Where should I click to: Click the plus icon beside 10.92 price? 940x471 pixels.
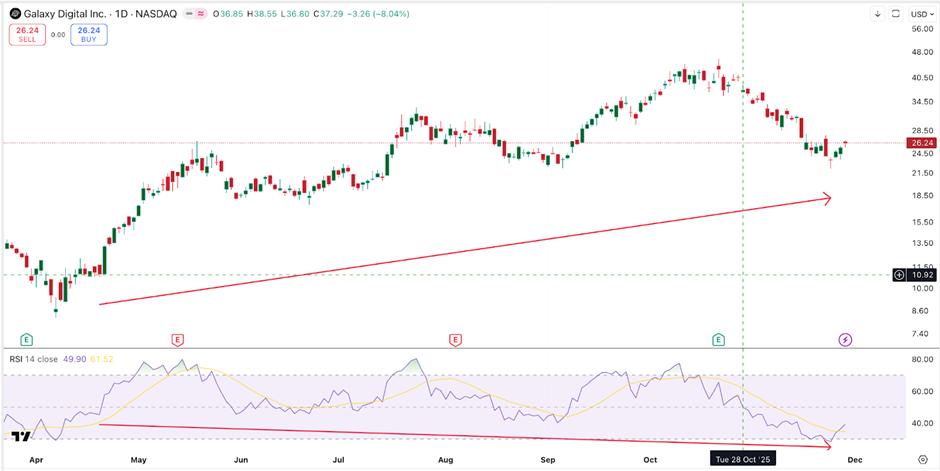click(899, 275)
